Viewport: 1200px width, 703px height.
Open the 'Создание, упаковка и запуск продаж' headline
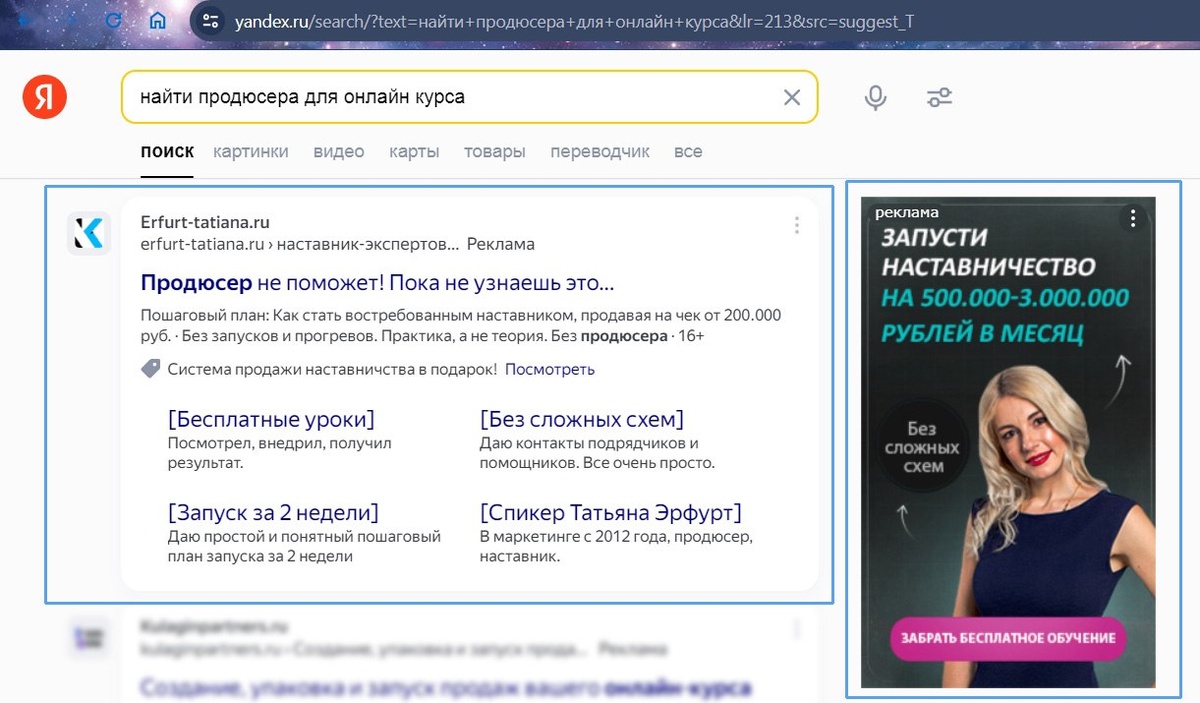point(446,688)
